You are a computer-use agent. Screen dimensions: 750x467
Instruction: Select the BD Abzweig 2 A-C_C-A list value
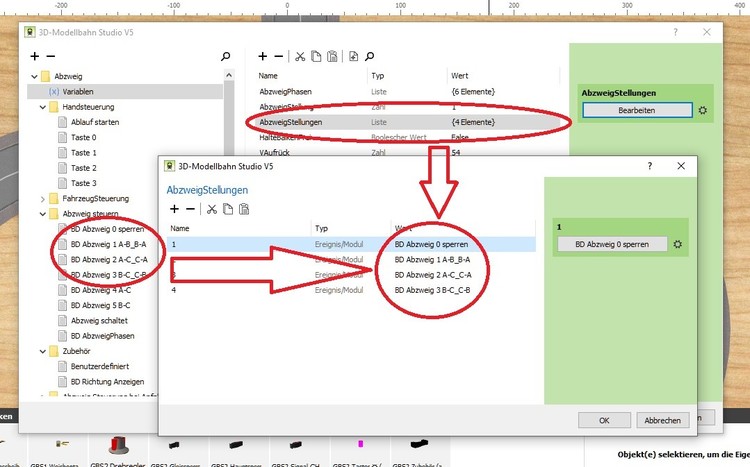click(x=433, y=275)
